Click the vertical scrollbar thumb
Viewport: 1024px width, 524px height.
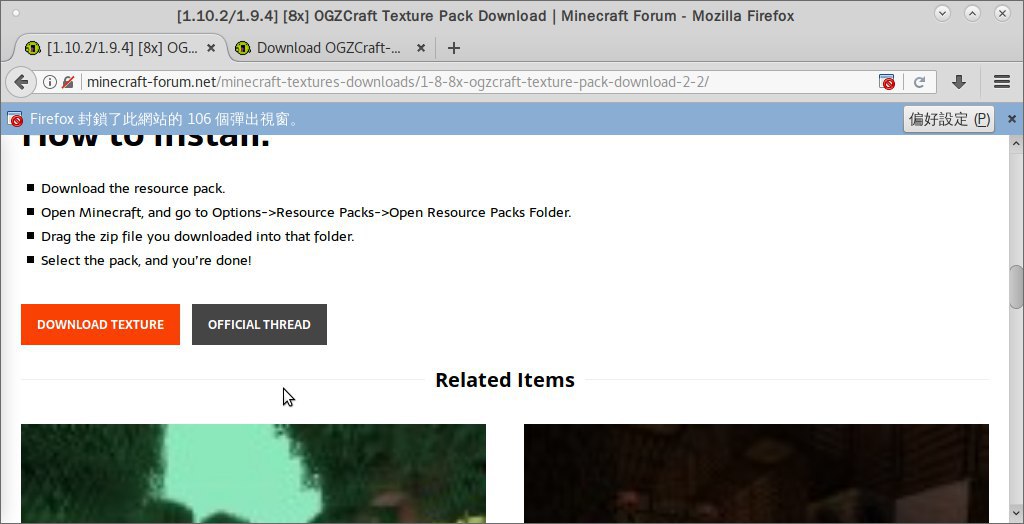1016,286
